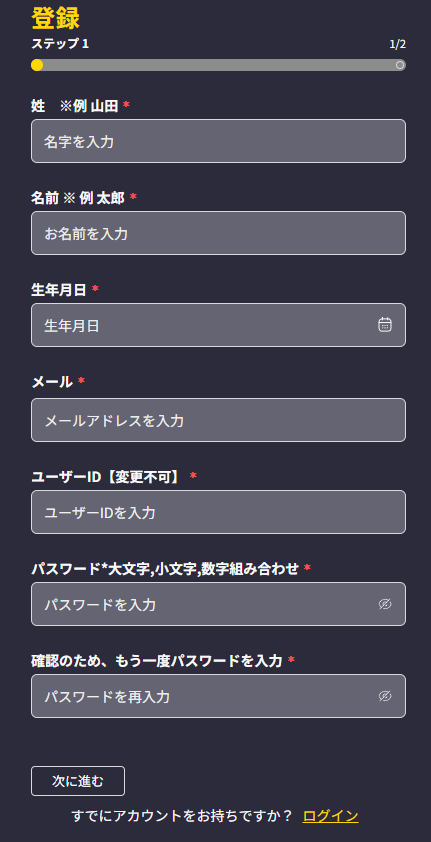
Task: Open the calendar picker for 生年月日
Action: tap(385, 324)
